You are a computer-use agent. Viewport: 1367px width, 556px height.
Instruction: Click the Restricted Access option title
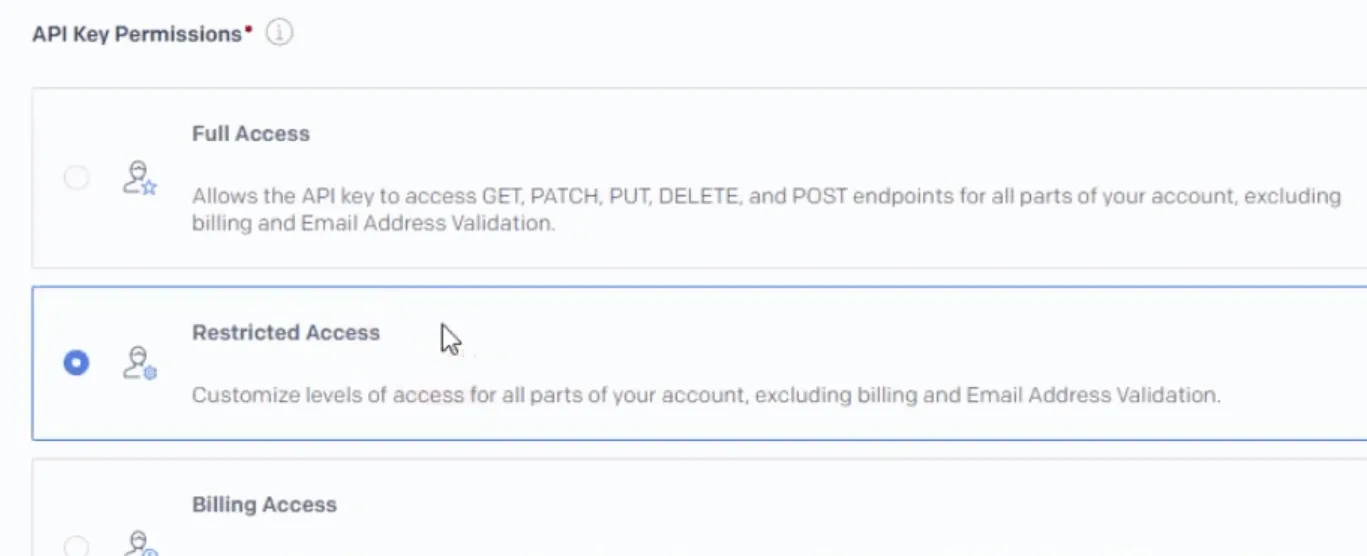click(286, 333)
